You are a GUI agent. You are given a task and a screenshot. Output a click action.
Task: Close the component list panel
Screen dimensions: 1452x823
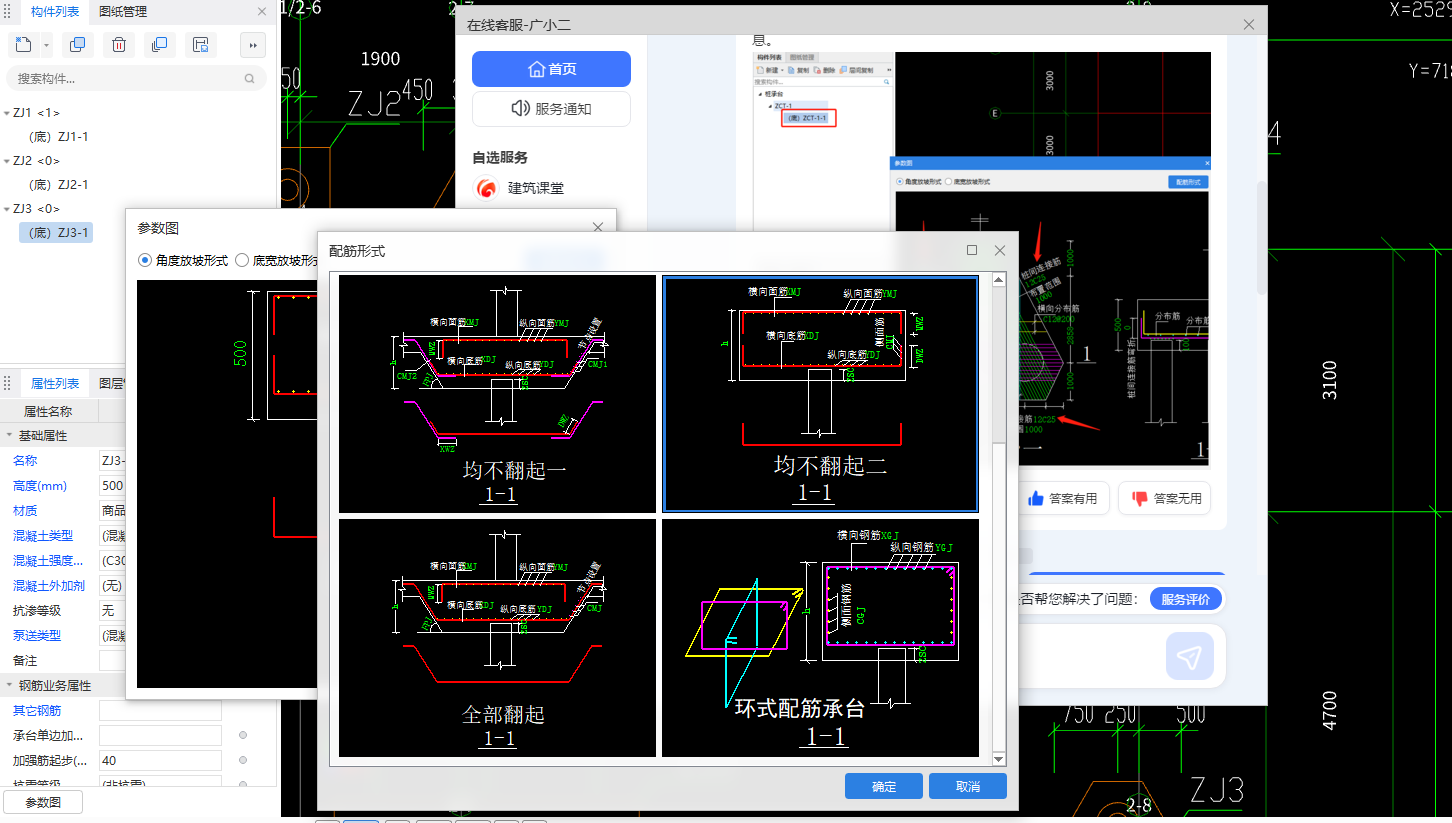tap(262, 12)
